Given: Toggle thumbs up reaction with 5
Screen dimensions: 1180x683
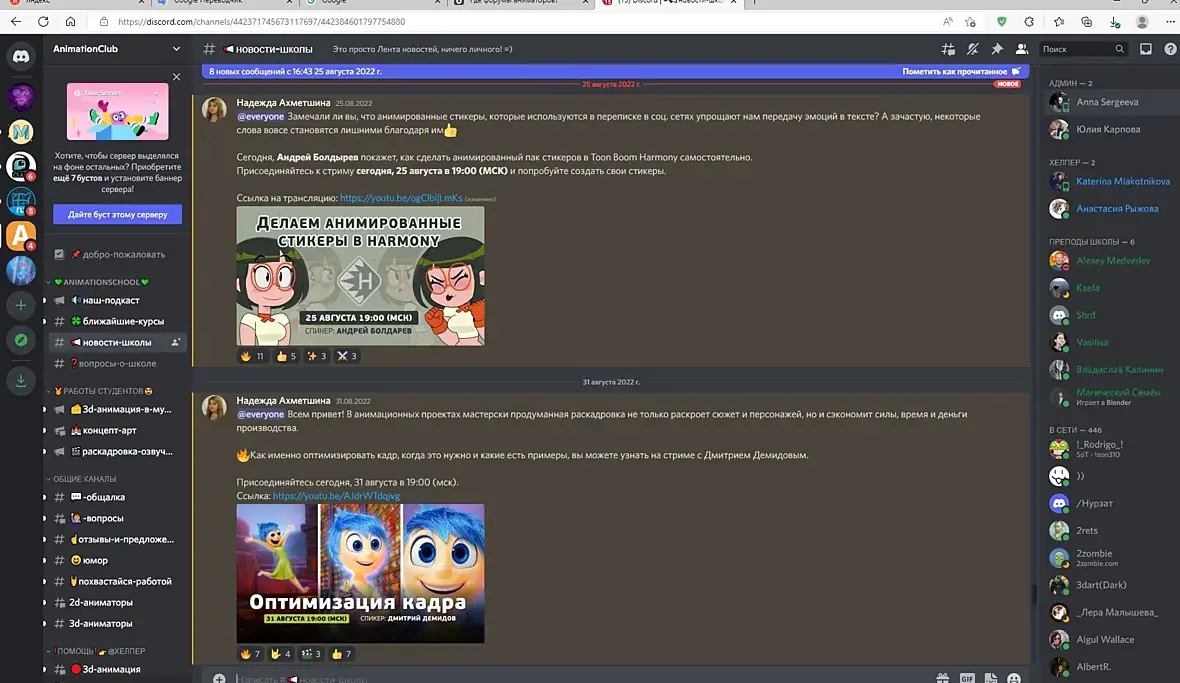Looking at the screenshot, I should click(x=286, y=356).
